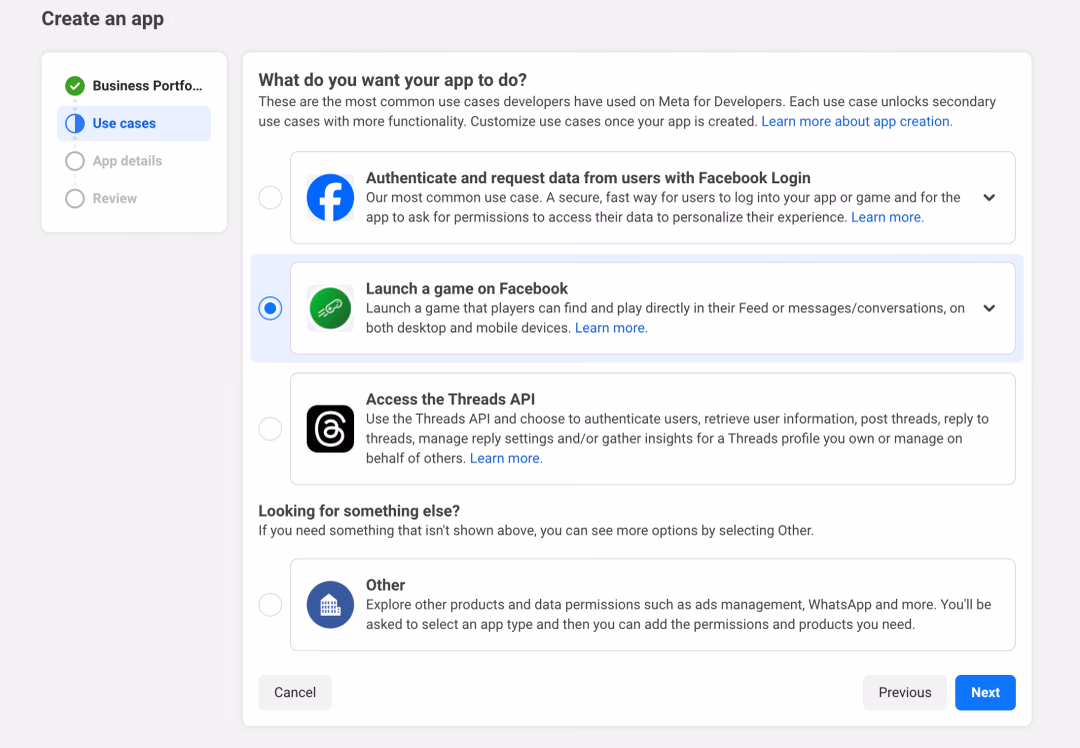Go to the Use cases step

pos(134,123)
